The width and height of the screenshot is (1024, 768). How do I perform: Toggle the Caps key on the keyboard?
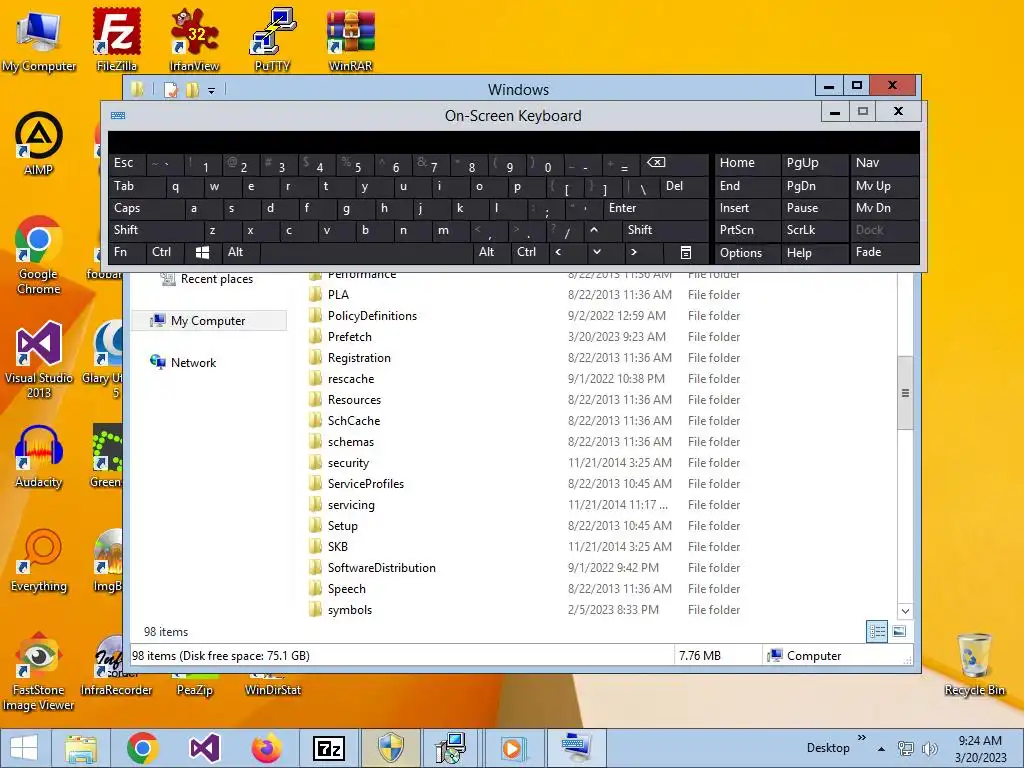pos(146,208)
